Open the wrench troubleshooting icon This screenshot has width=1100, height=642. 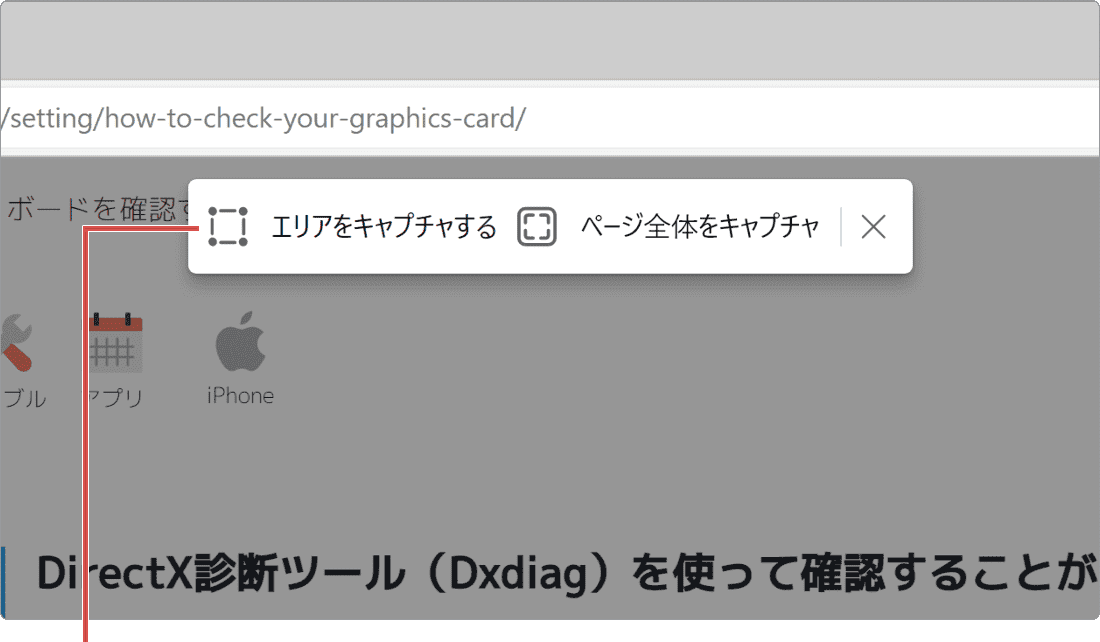[16, 342]
